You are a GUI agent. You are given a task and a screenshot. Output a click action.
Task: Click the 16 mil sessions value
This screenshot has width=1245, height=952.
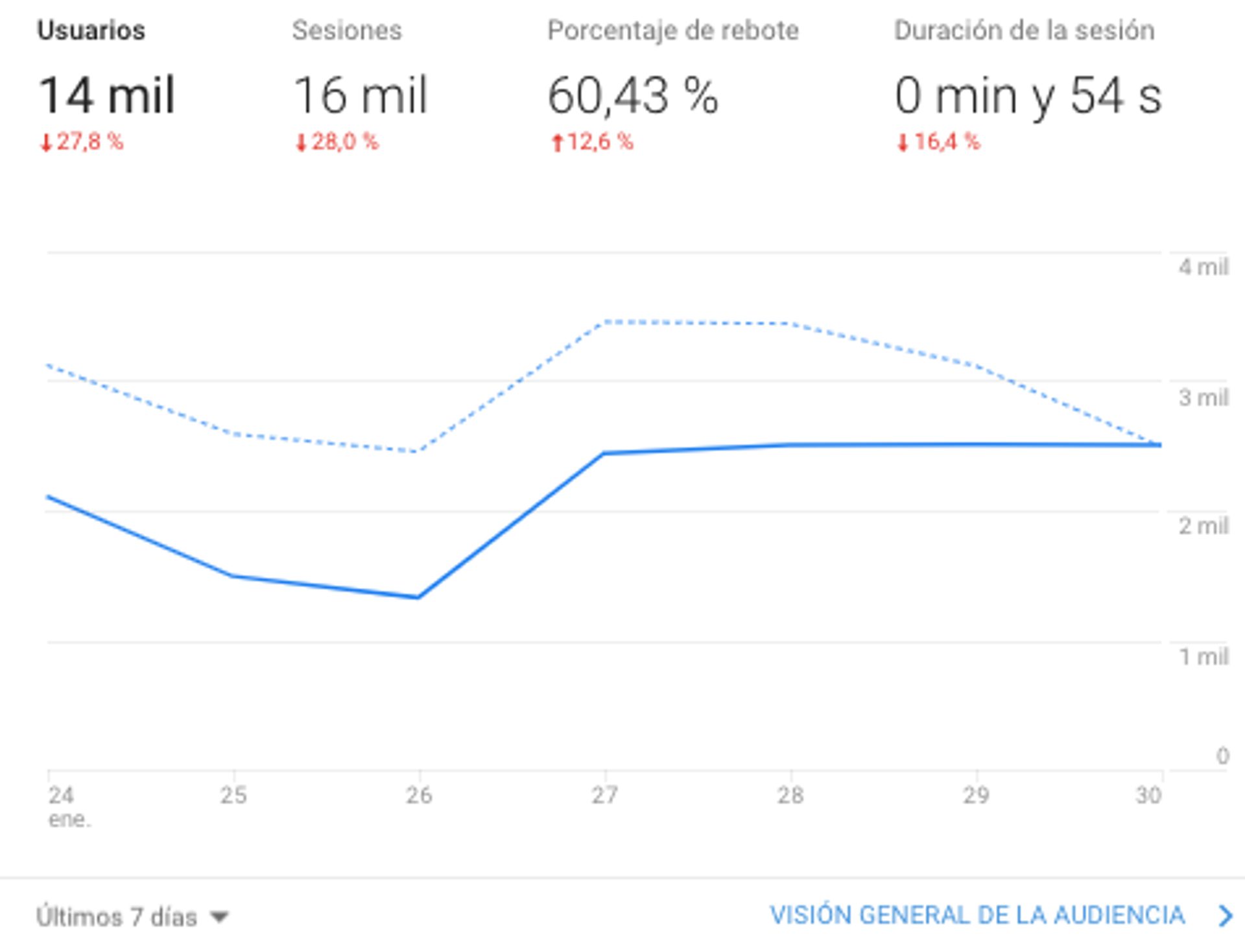361,95
